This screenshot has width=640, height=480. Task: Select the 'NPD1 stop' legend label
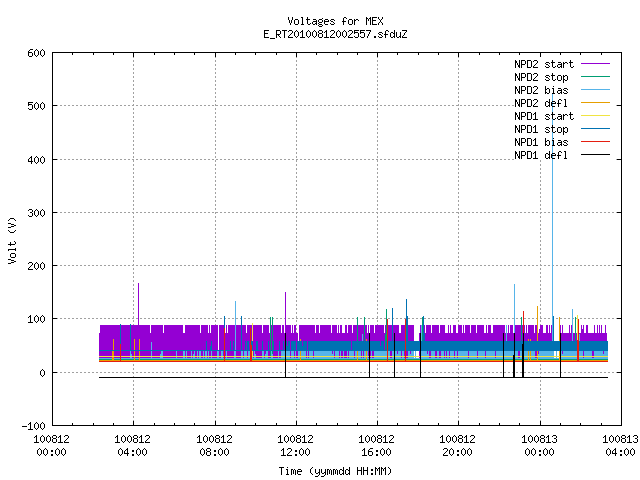[x=541, y=129]
